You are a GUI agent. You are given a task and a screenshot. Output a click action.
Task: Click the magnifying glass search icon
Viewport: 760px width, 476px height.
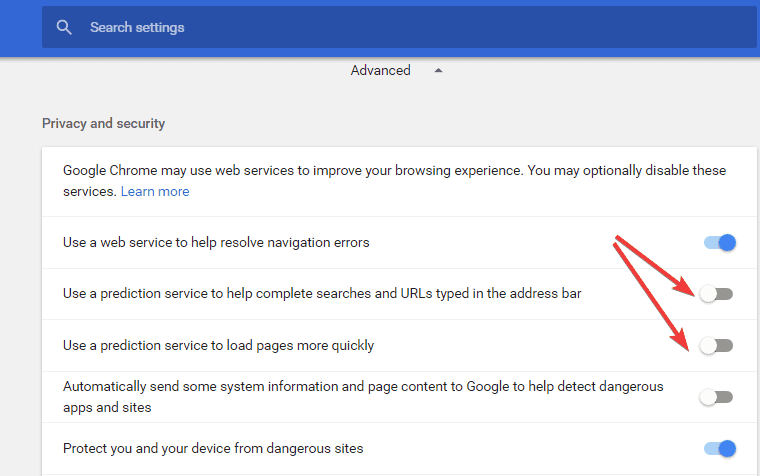coord(64,28)
